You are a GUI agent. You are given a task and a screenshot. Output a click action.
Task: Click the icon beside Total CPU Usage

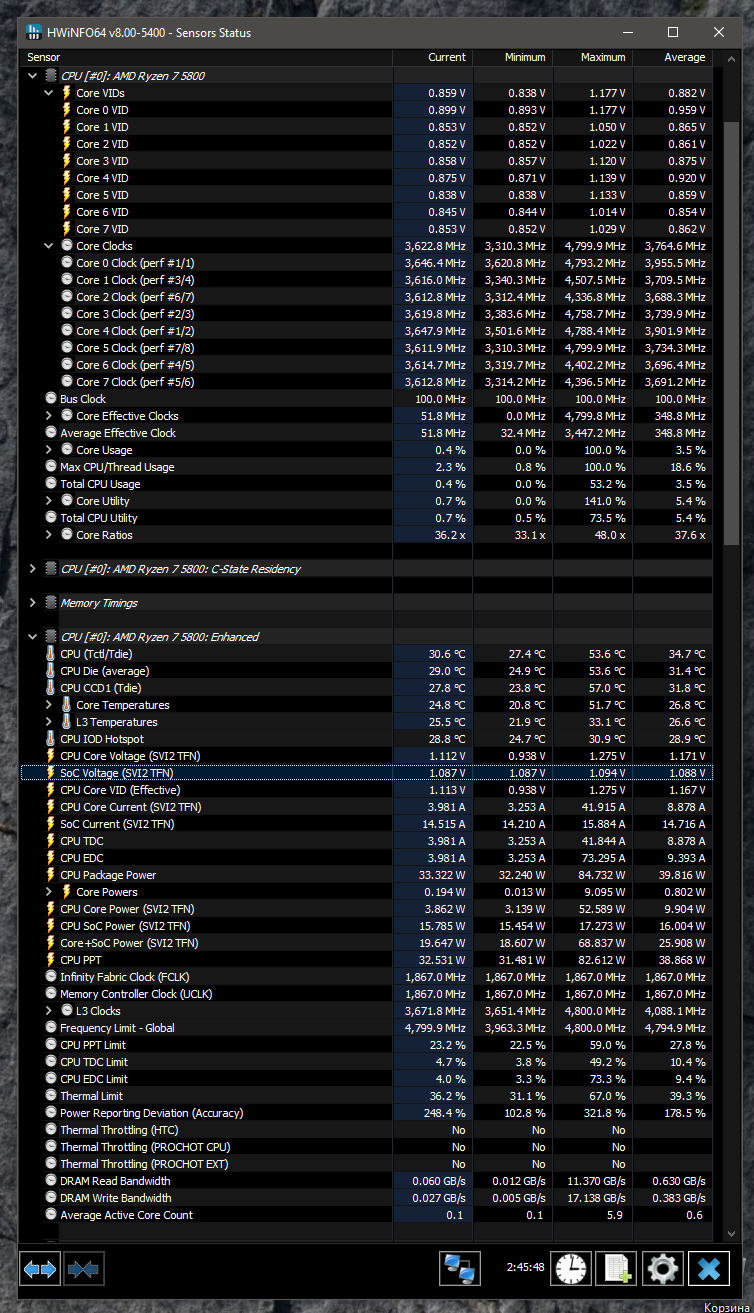tap(51, 484)
